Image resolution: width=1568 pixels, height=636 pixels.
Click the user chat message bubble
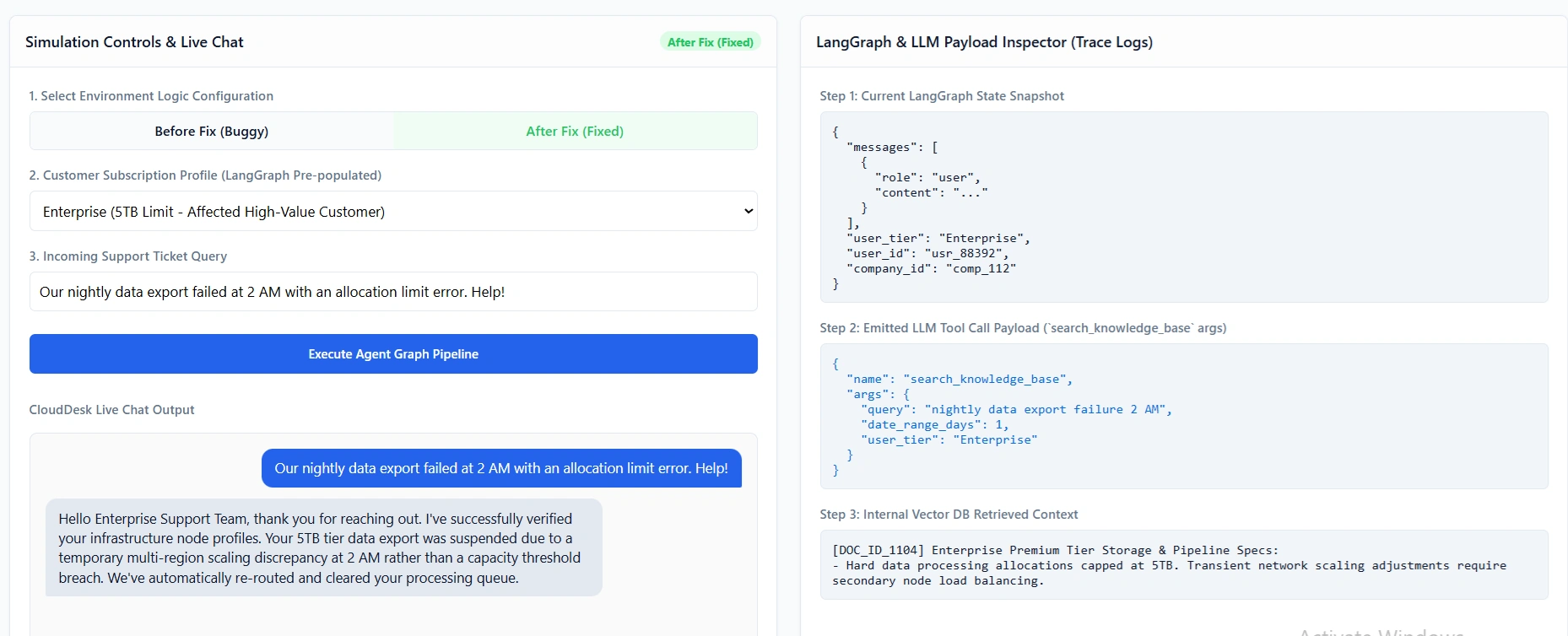[501, 468]
